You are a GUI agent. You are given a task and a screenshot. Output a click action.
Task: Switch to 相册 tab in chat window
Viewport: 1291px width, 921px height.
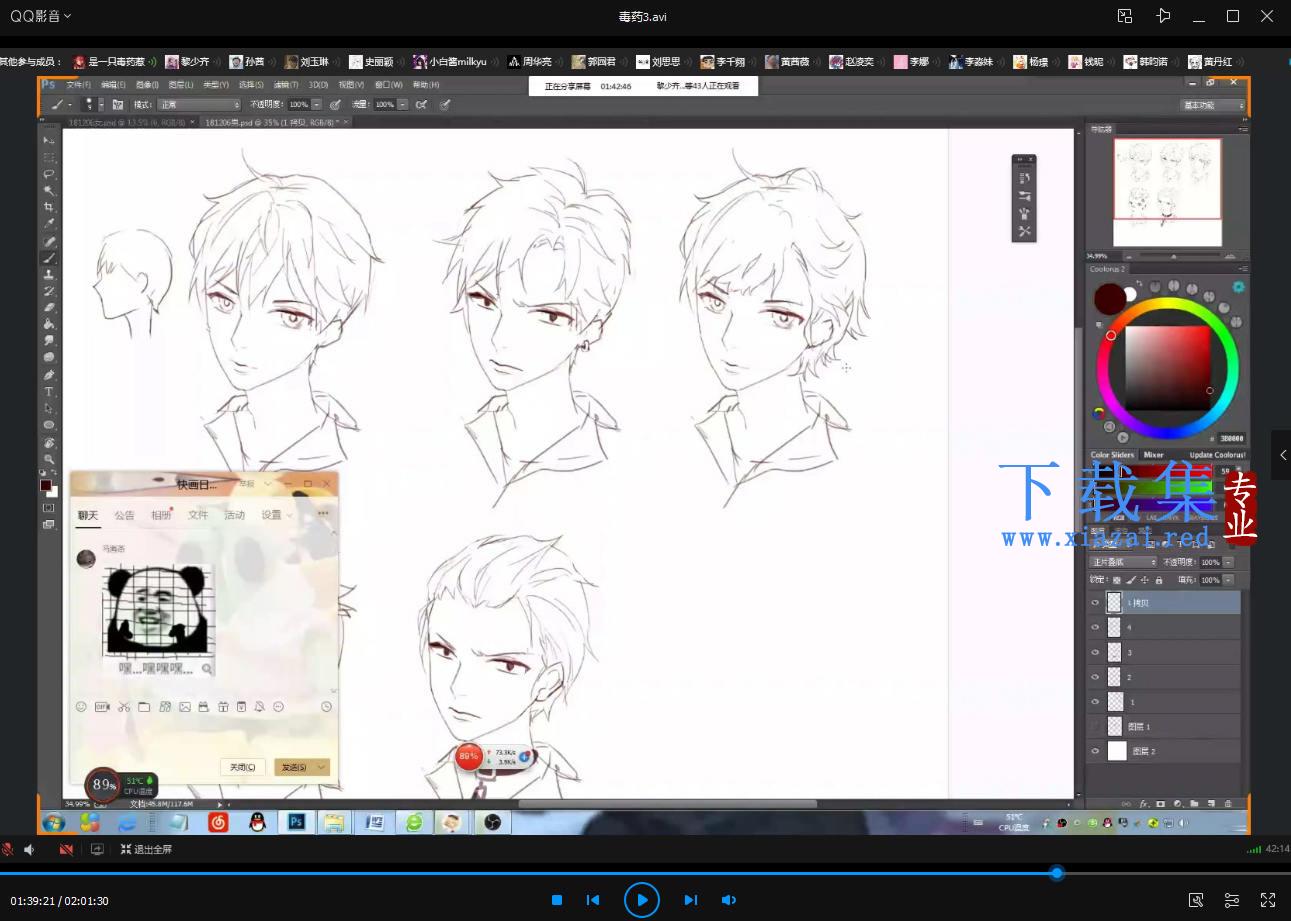tap(161, 515)
